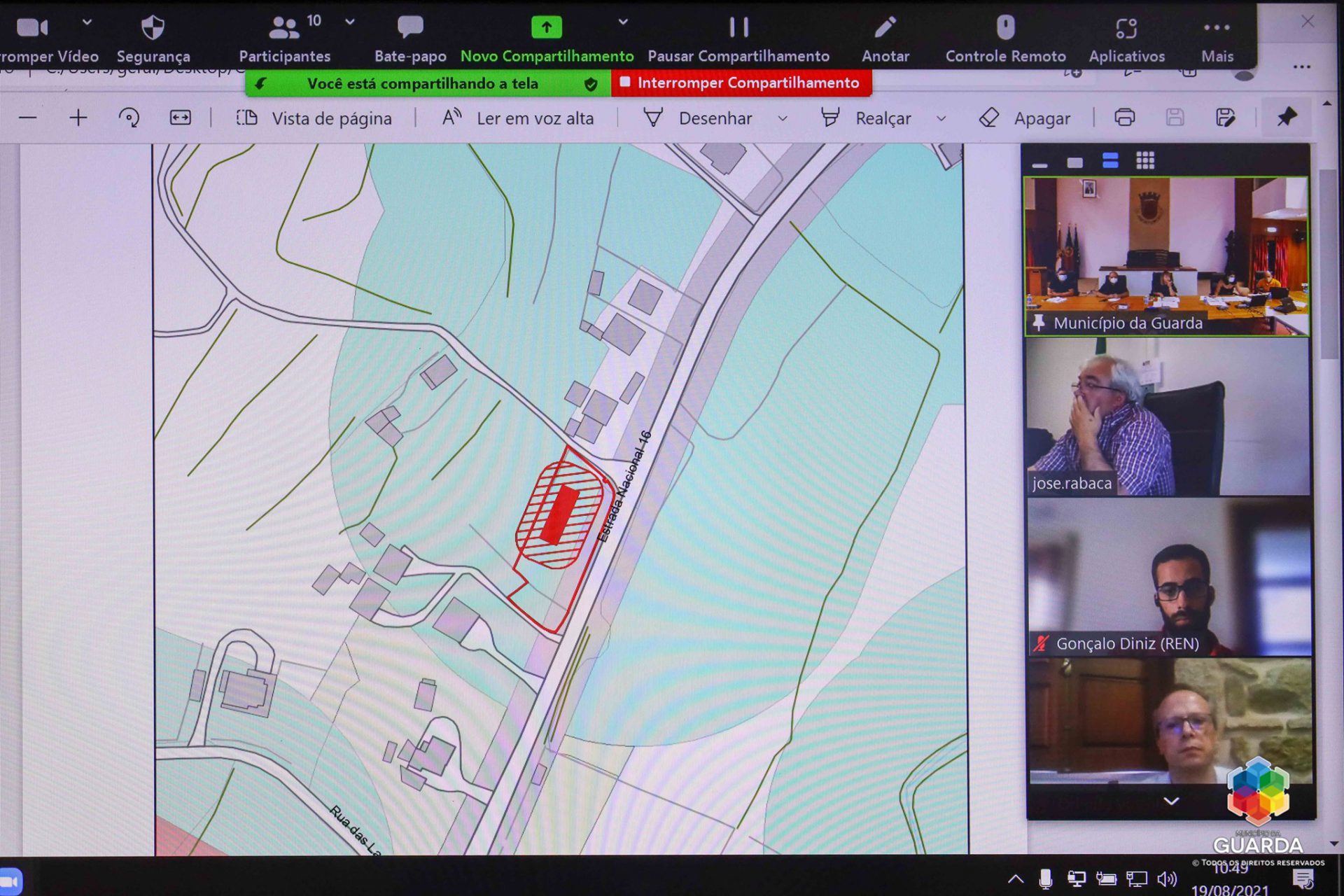
Task: Fit the PDF to page width
Action: click(x=181, y=118)
